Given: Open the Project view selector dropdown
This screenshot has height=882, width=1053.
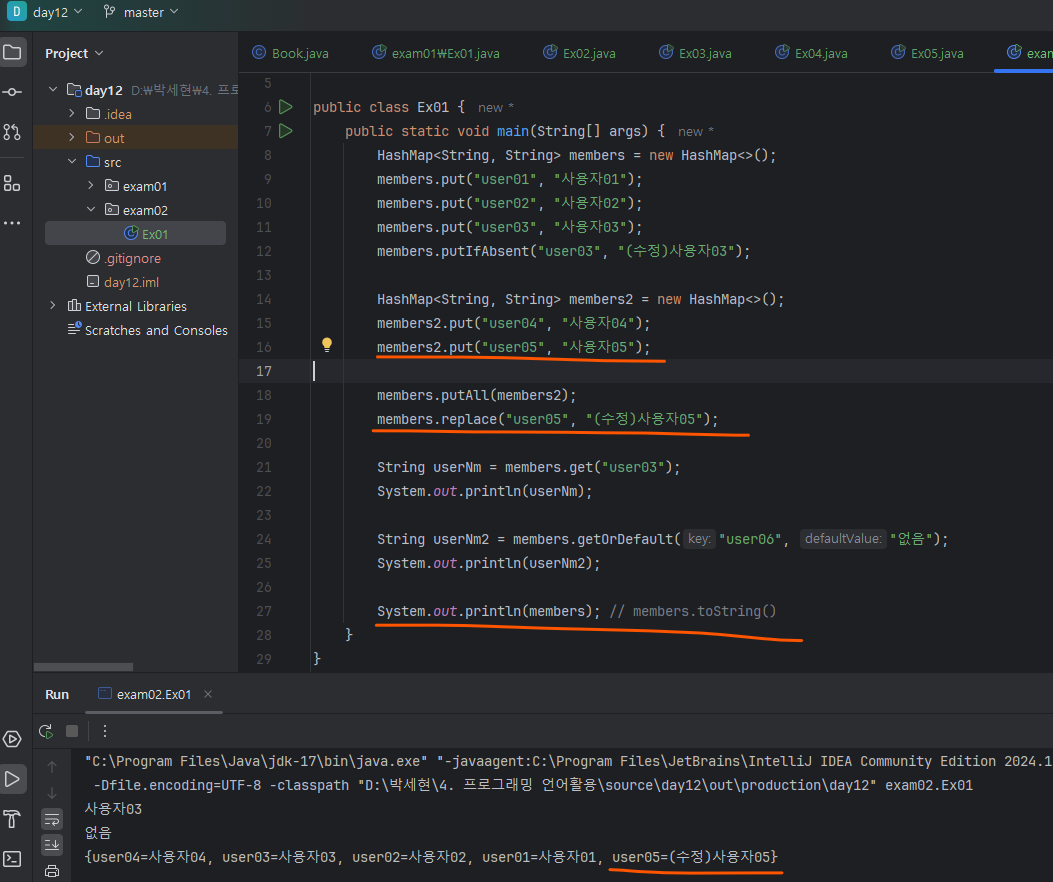Looking at the screenshot, I should [74, 53].
